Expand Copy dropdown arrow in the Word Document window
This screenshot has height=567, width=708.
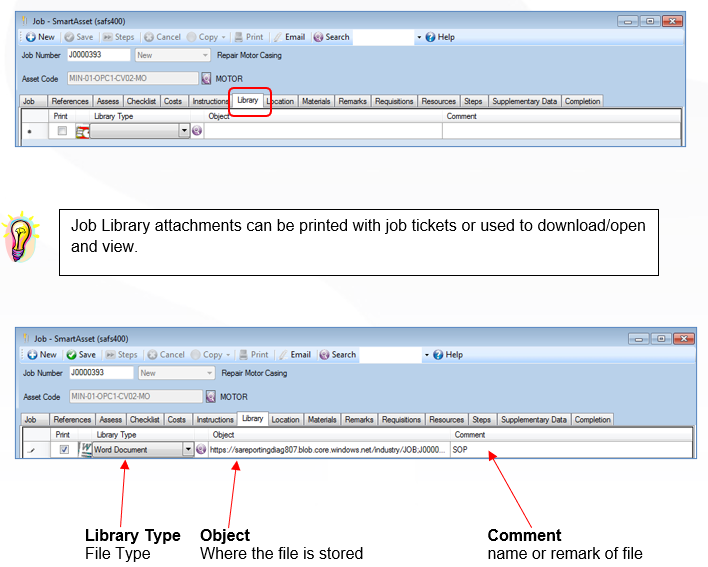coord(228,355)
